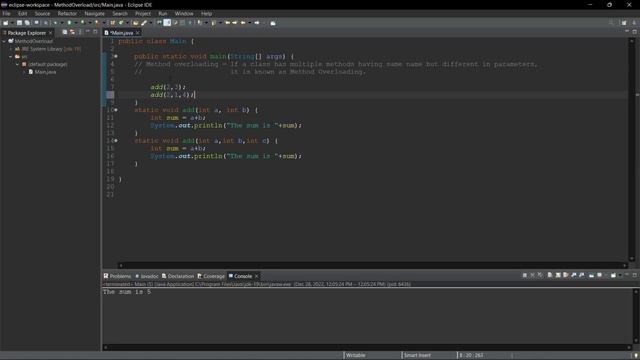Jump to Previous Annotation icon

213,23
